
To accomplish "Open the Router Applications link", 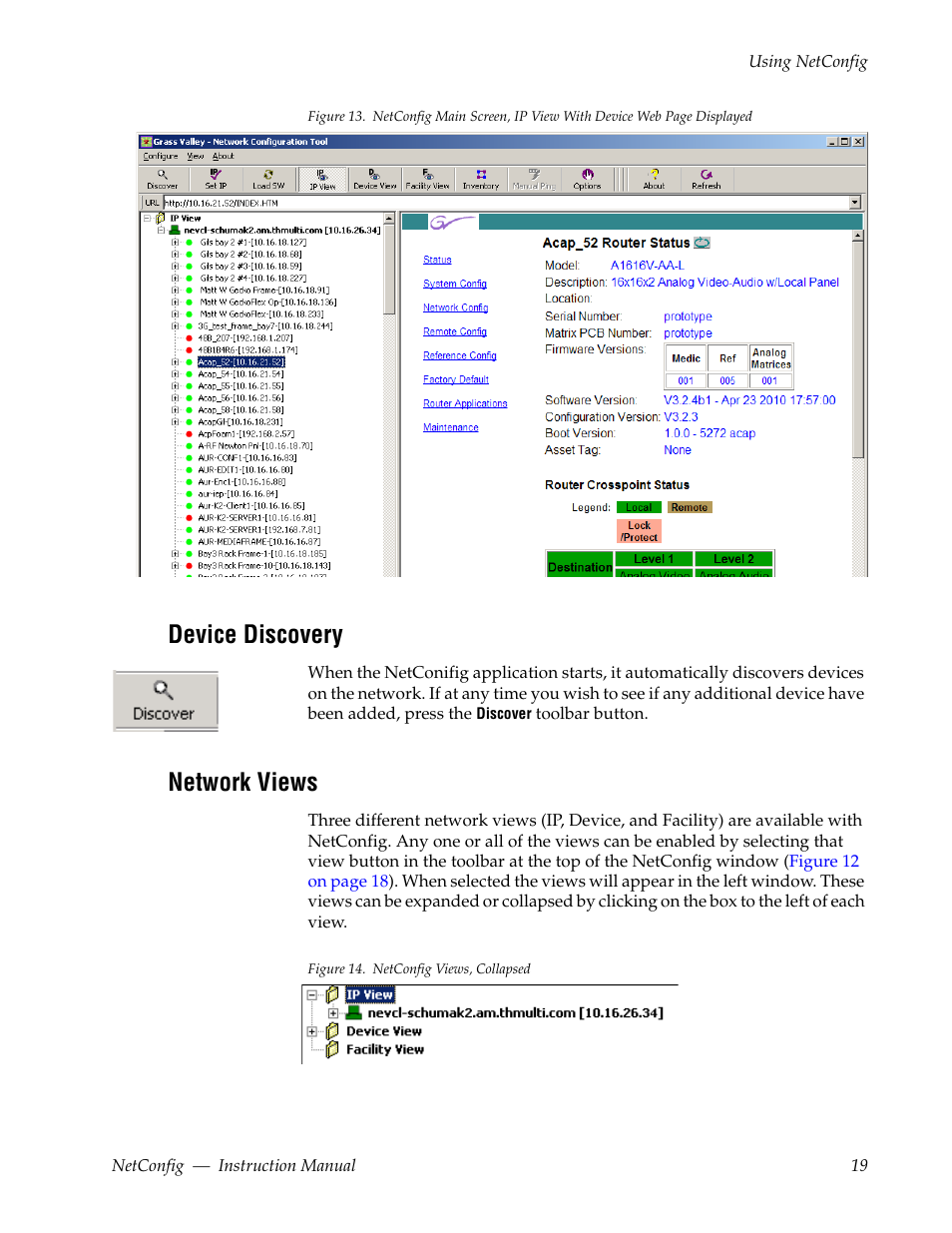I will pyautogui.click(x=465, y=403).
